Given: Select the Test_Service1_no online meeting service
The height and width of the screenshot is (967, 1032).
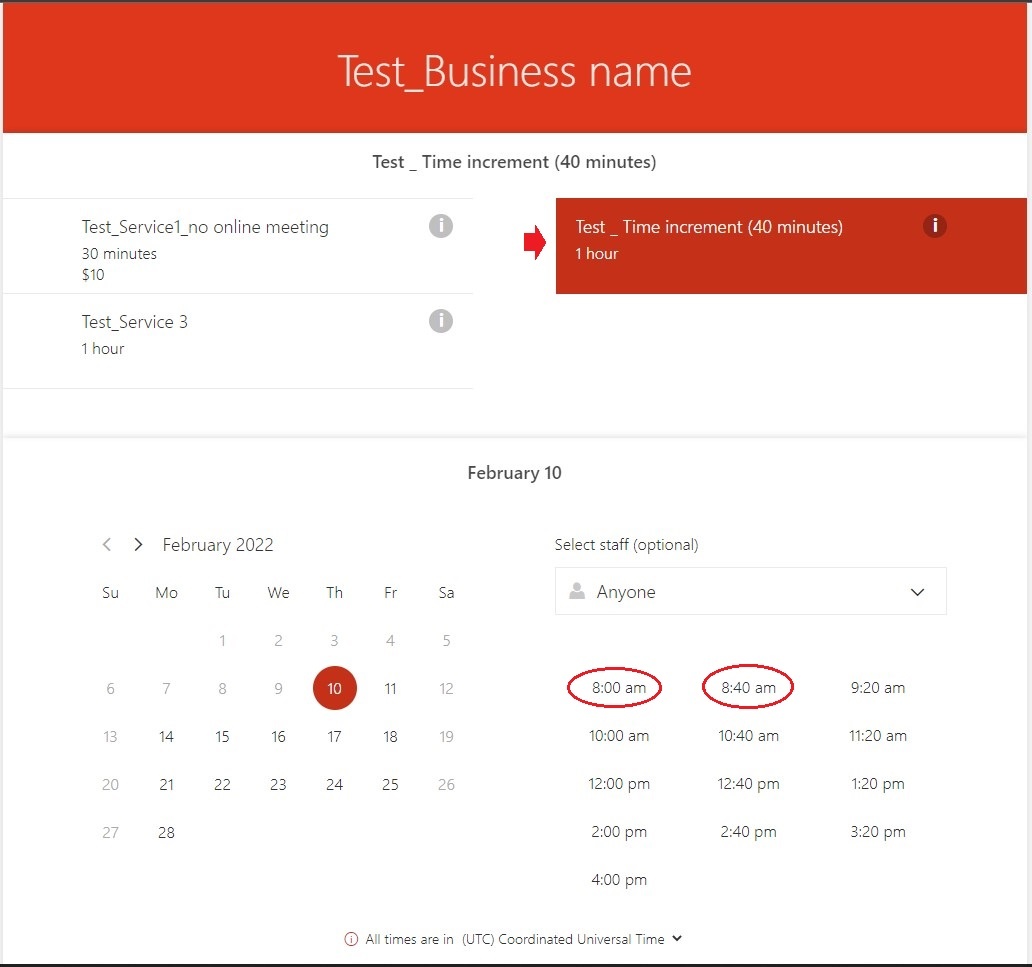Looking at the screenshot, I should 238,246.
